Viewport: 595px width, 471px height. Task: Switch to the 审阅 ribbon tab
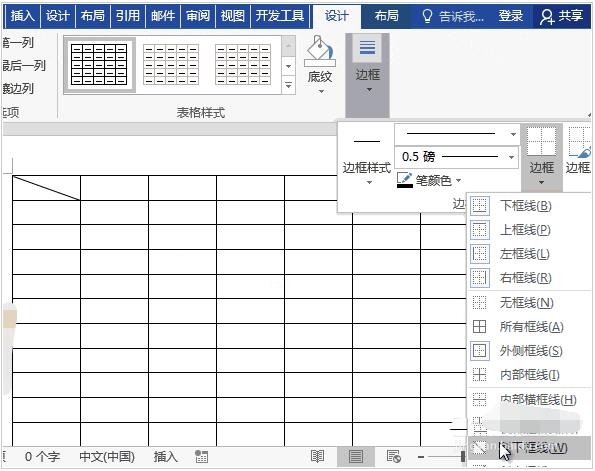[x=198, y=16]
